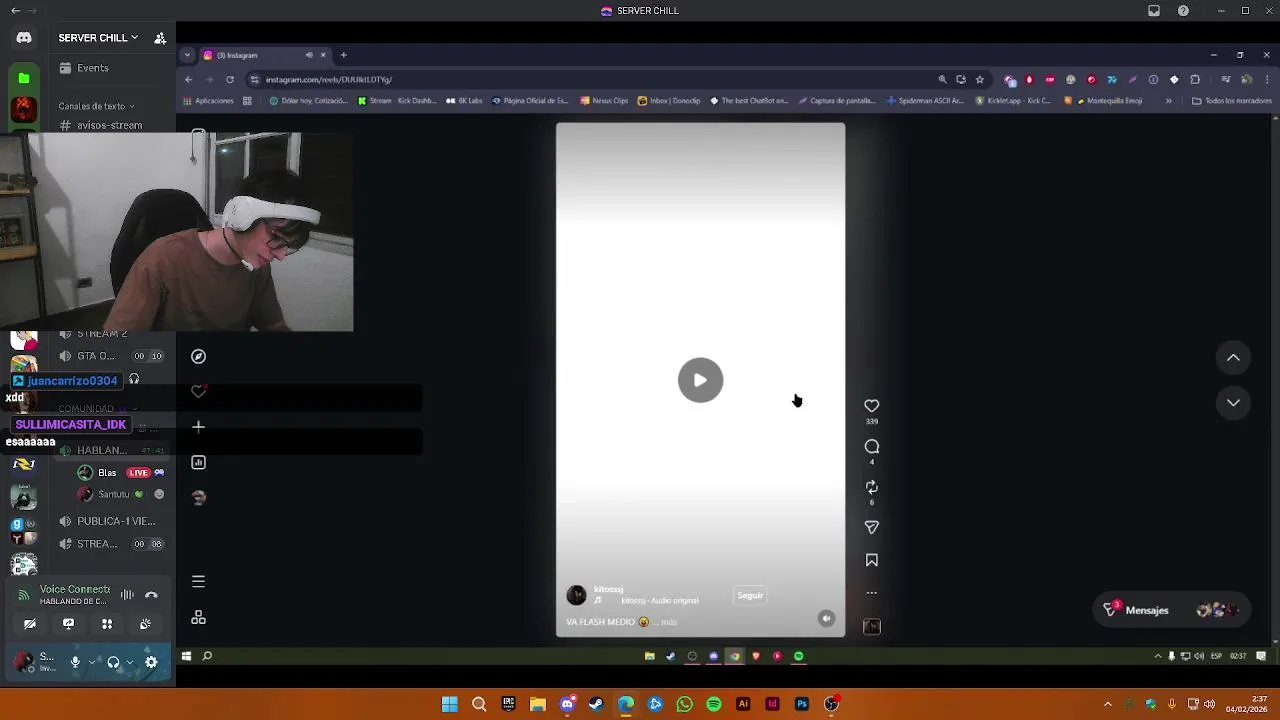The image size is (1280, 720).
Task: Share the reel via send icon
Action: click(x=872, y=527)
